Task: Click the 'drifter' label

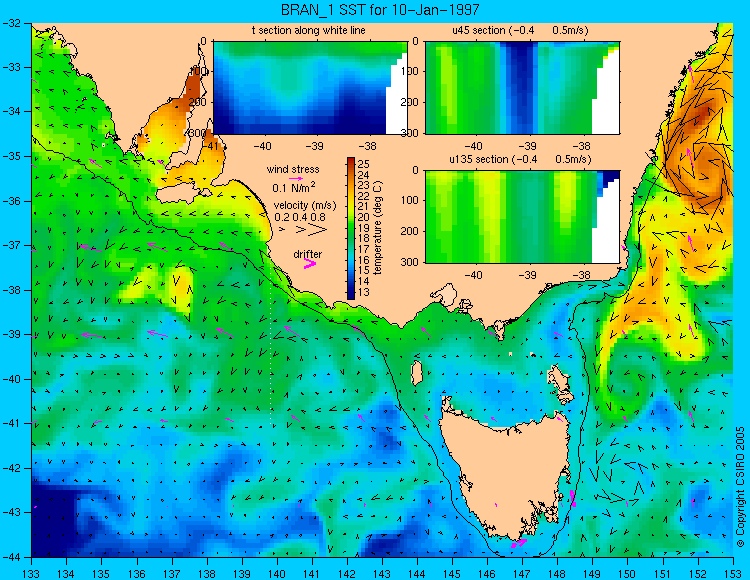Action: [x=308, y=254]
